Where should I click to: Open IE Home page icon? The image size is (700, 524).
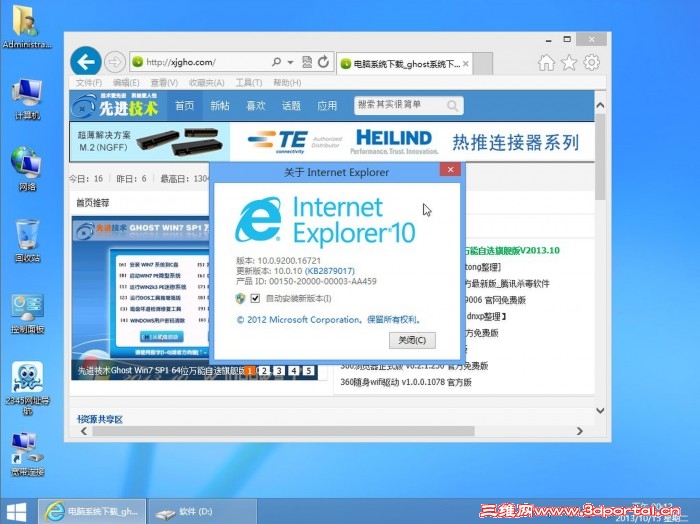[546, 62]
